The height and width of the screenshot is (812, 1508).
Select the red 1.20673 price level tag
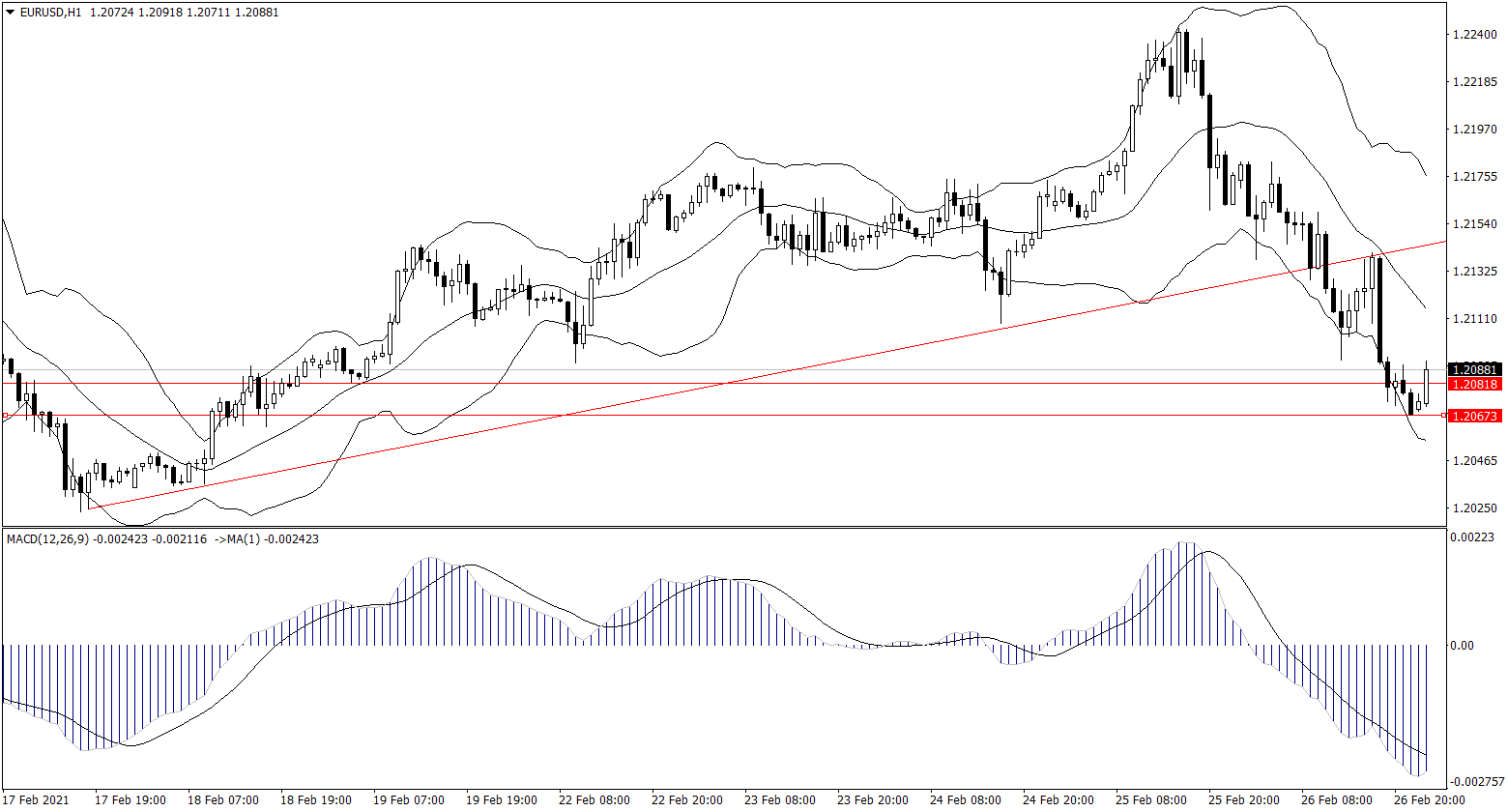point(1474,416)
